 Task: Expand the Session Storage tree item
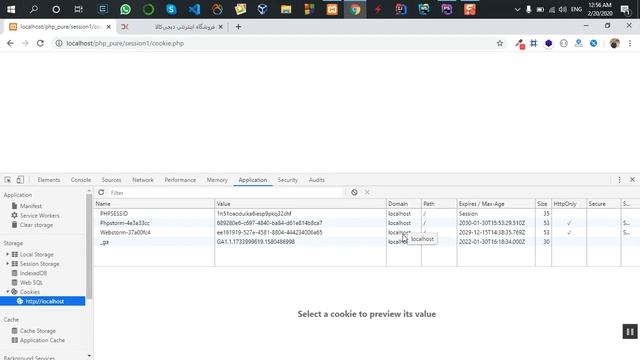point(7,264)
